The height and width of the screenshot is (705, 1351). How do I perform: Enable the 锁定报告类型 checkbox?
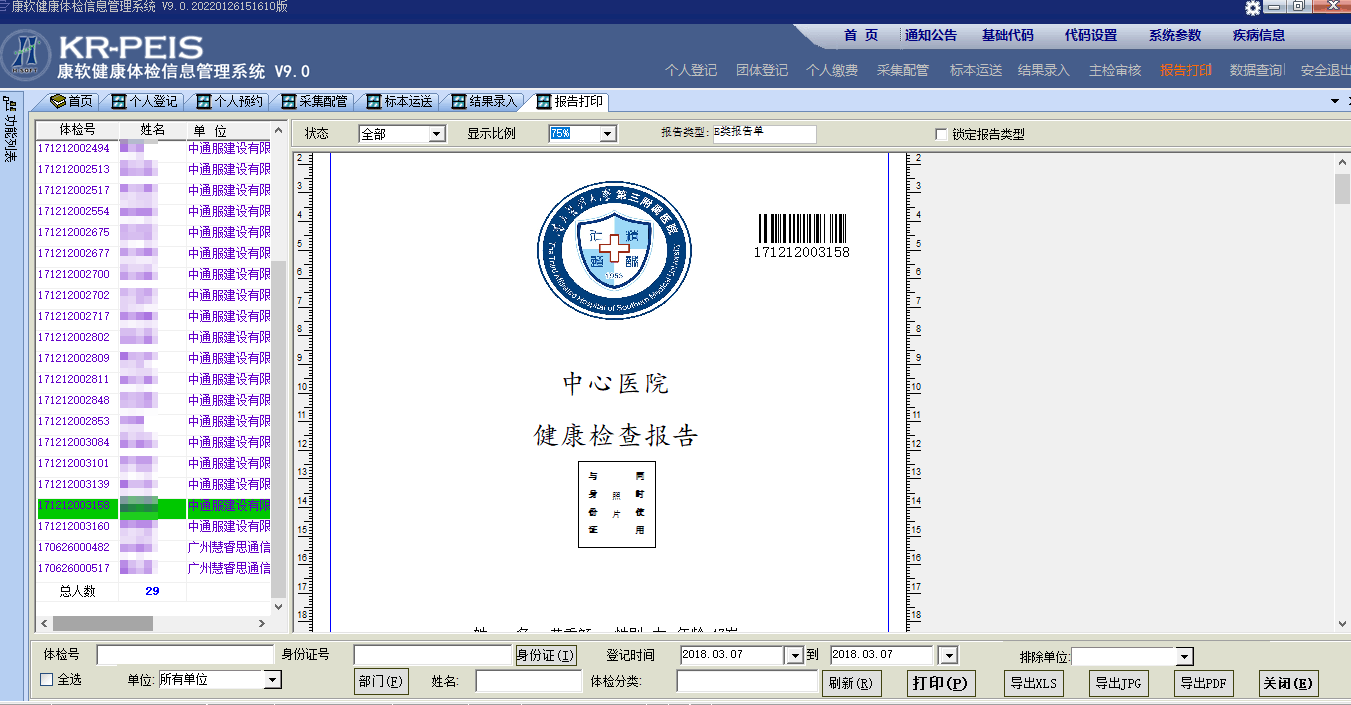pyautogui.click(x=941, y=134)
